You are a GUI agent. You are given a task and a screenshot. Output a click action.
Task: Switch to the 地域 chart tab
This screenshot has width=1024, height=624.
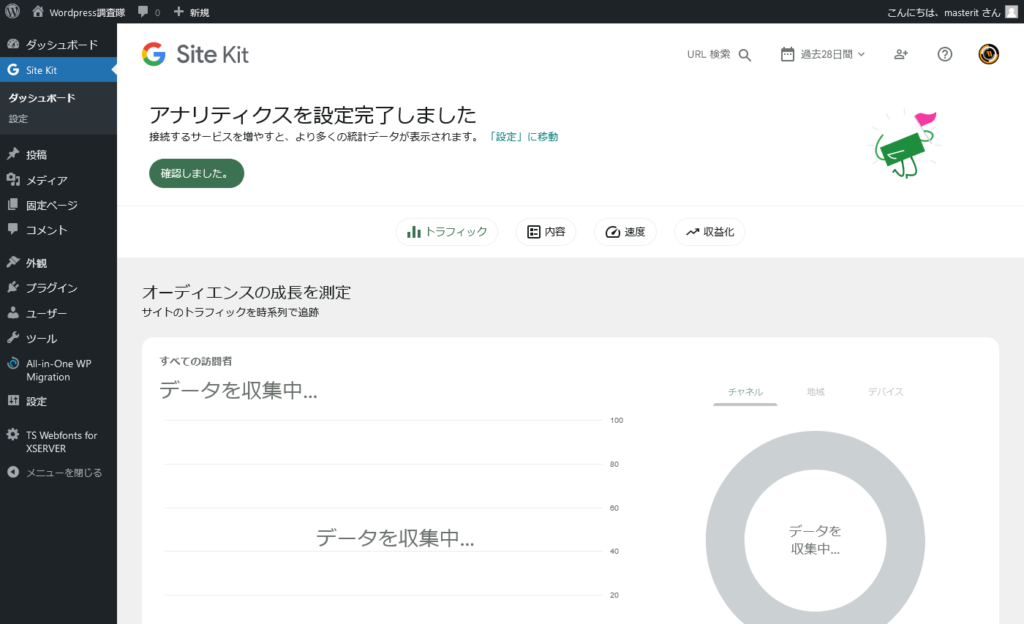tap(816, 392)
